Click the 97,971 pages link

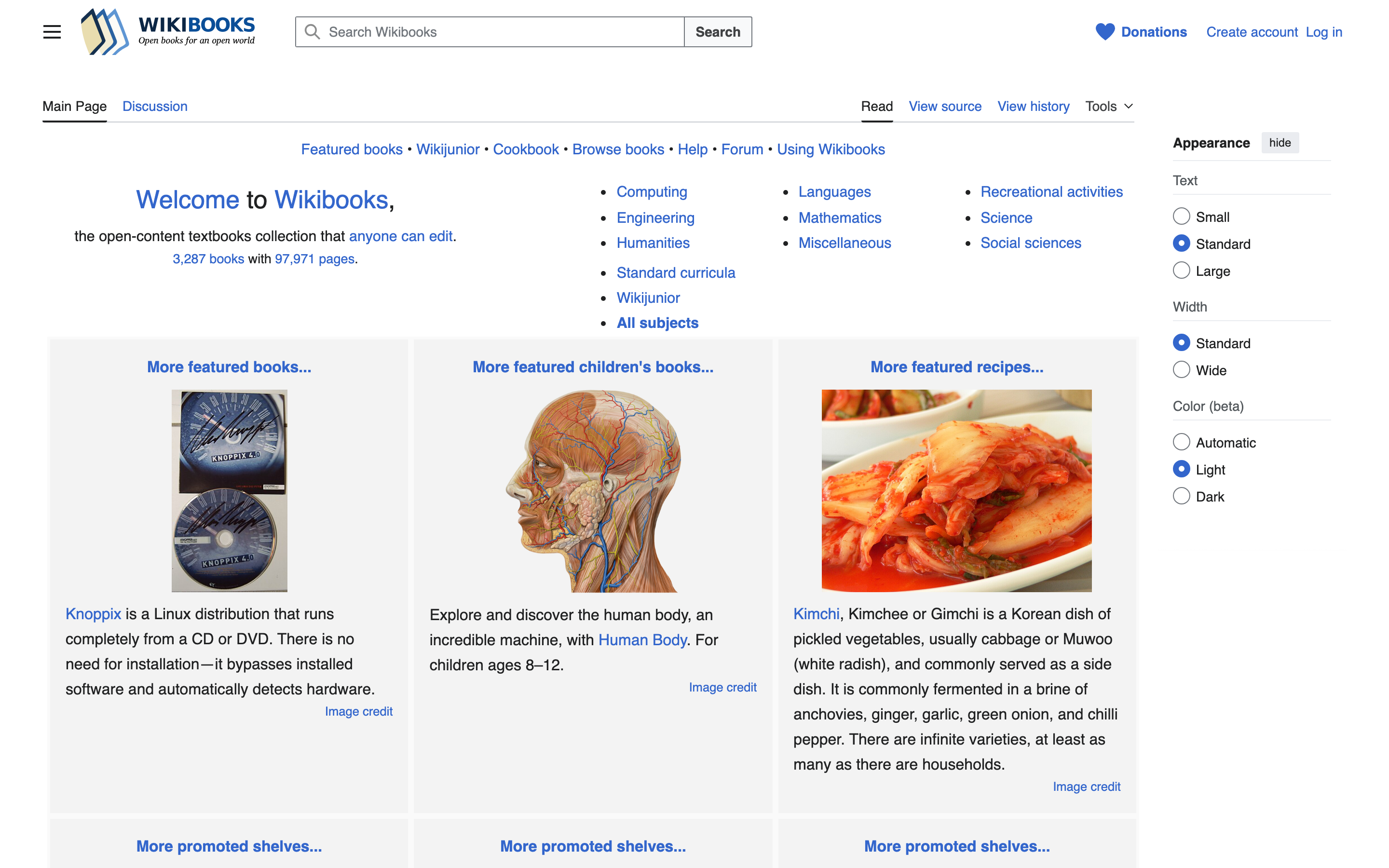click(314, 259)
